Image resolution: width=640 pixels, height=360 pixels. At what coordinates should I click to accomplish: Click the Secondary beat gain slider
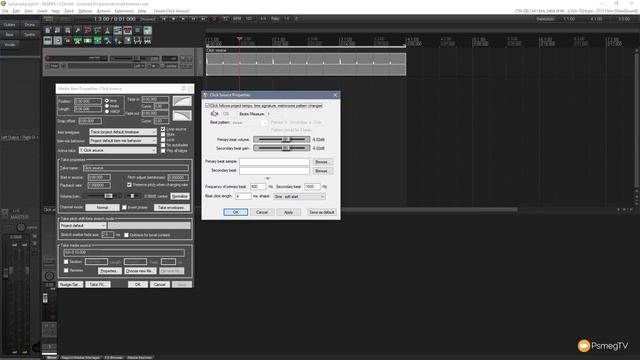pos(282,148)
